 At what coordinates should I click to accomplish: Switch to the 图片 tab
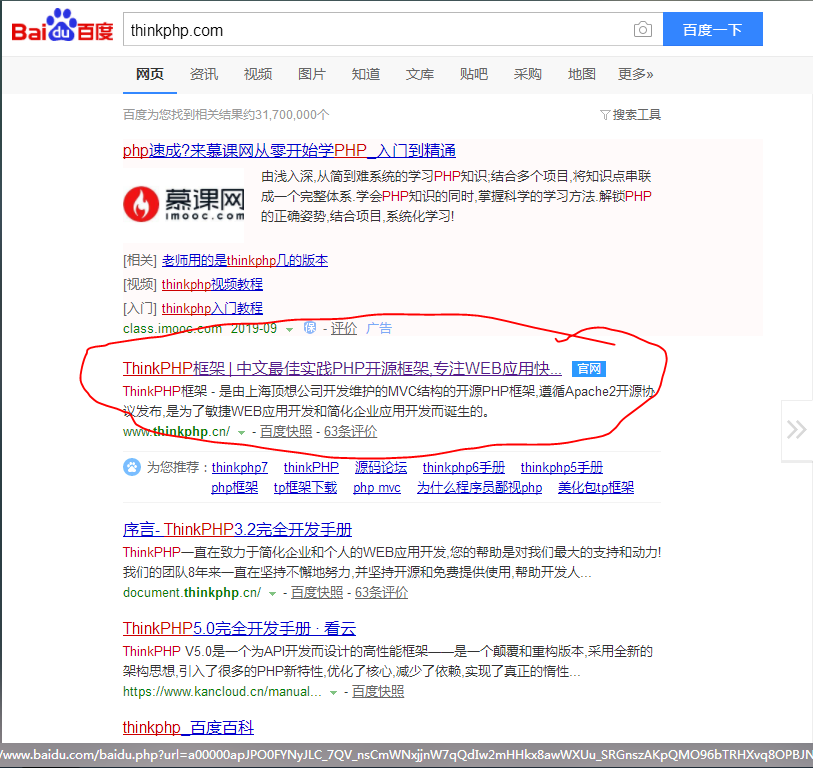pos(312,73)
